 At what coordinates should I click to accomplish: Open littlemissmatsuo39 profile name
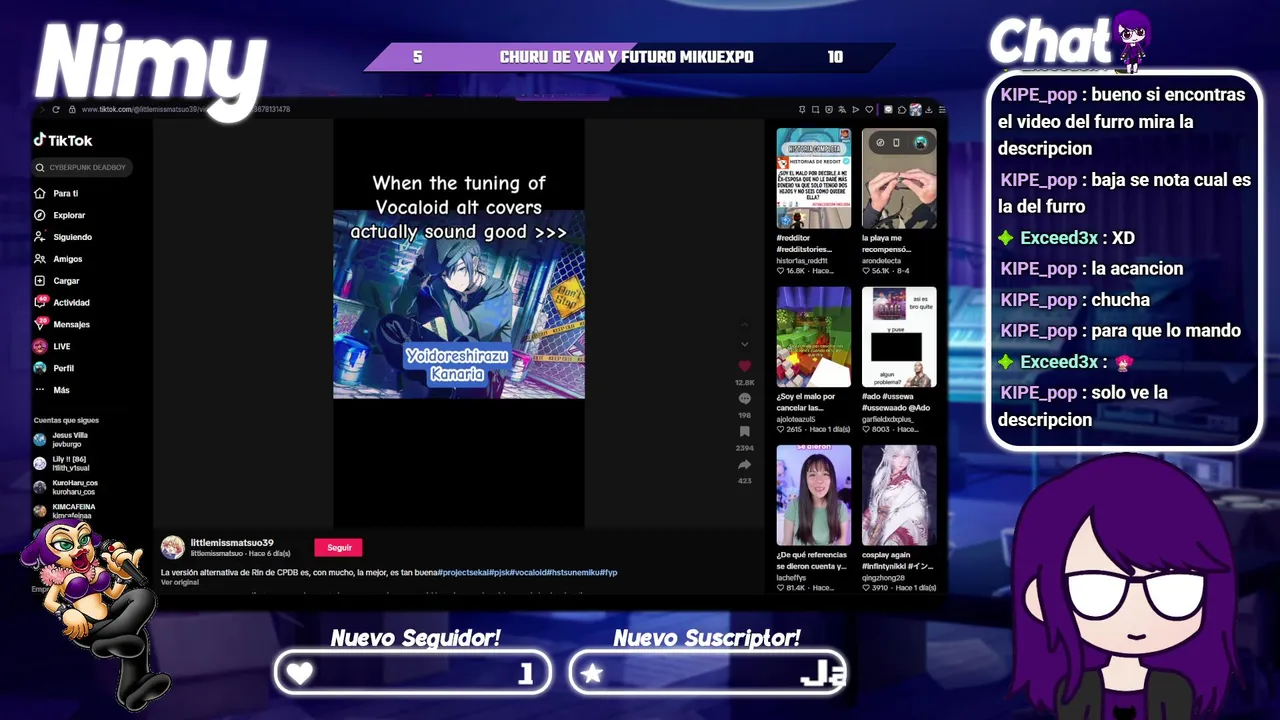pyautogui.click(x=232, y=543)
